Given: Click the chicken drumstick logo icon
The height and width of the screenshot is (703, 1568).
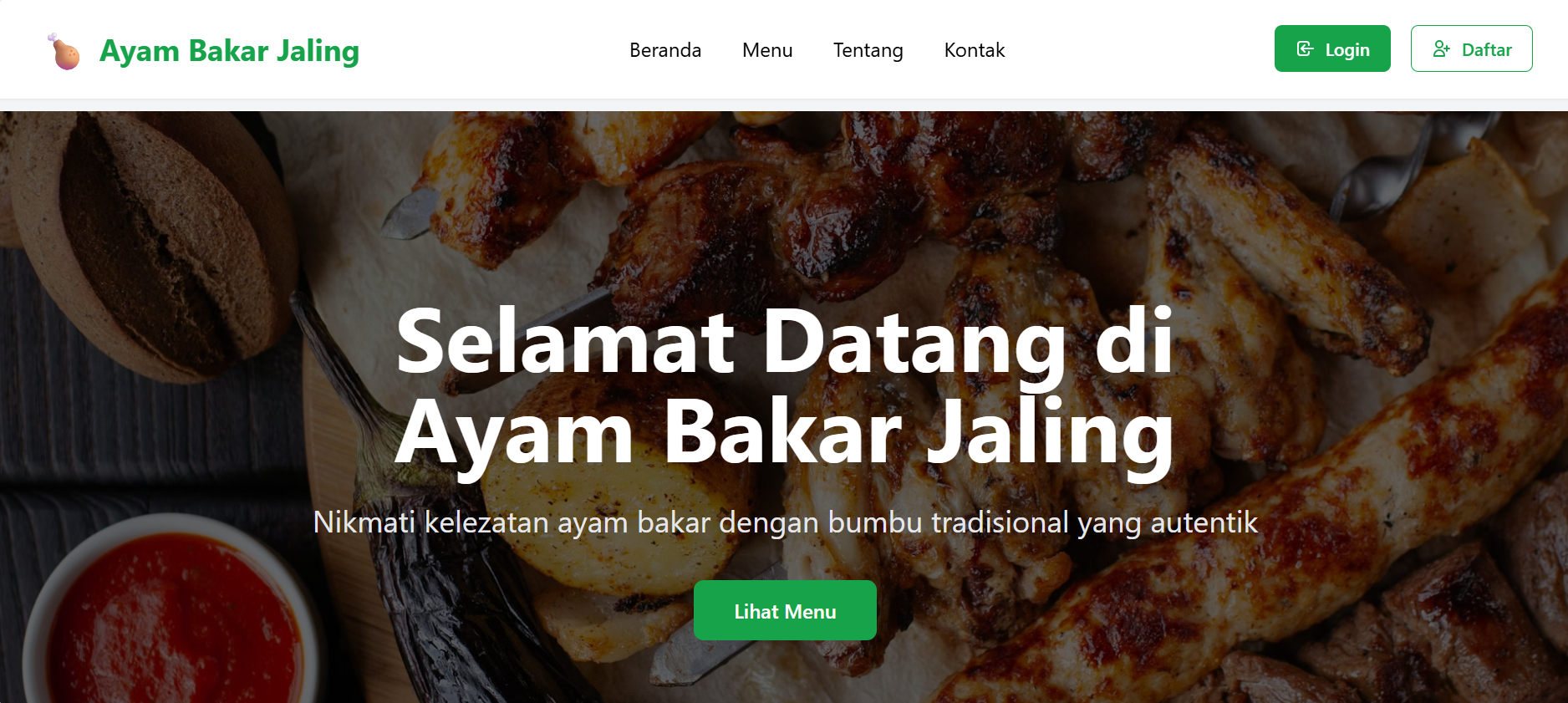Looking at the screenshot, I should (x=64, y=51).
